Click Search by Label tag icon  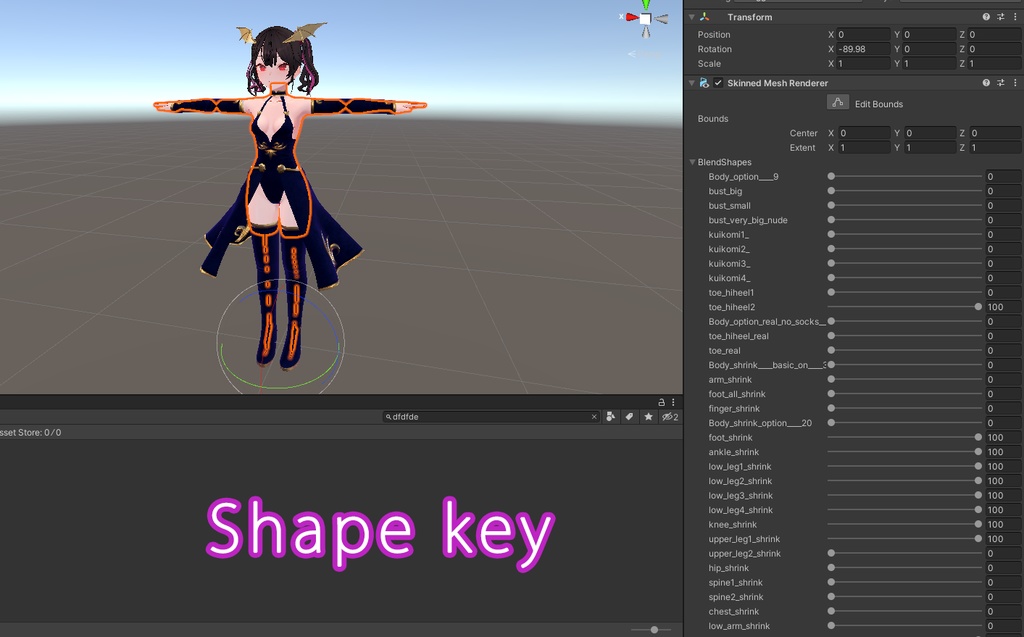[x=629, y=417]
